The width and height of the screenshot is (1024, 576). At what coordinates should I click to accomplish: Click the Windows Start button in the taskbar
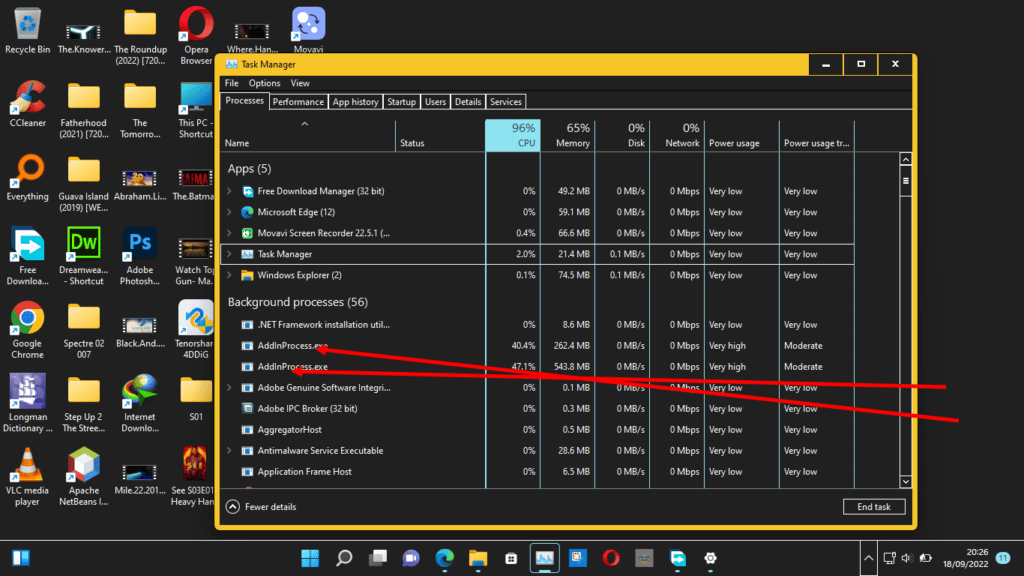310,558
